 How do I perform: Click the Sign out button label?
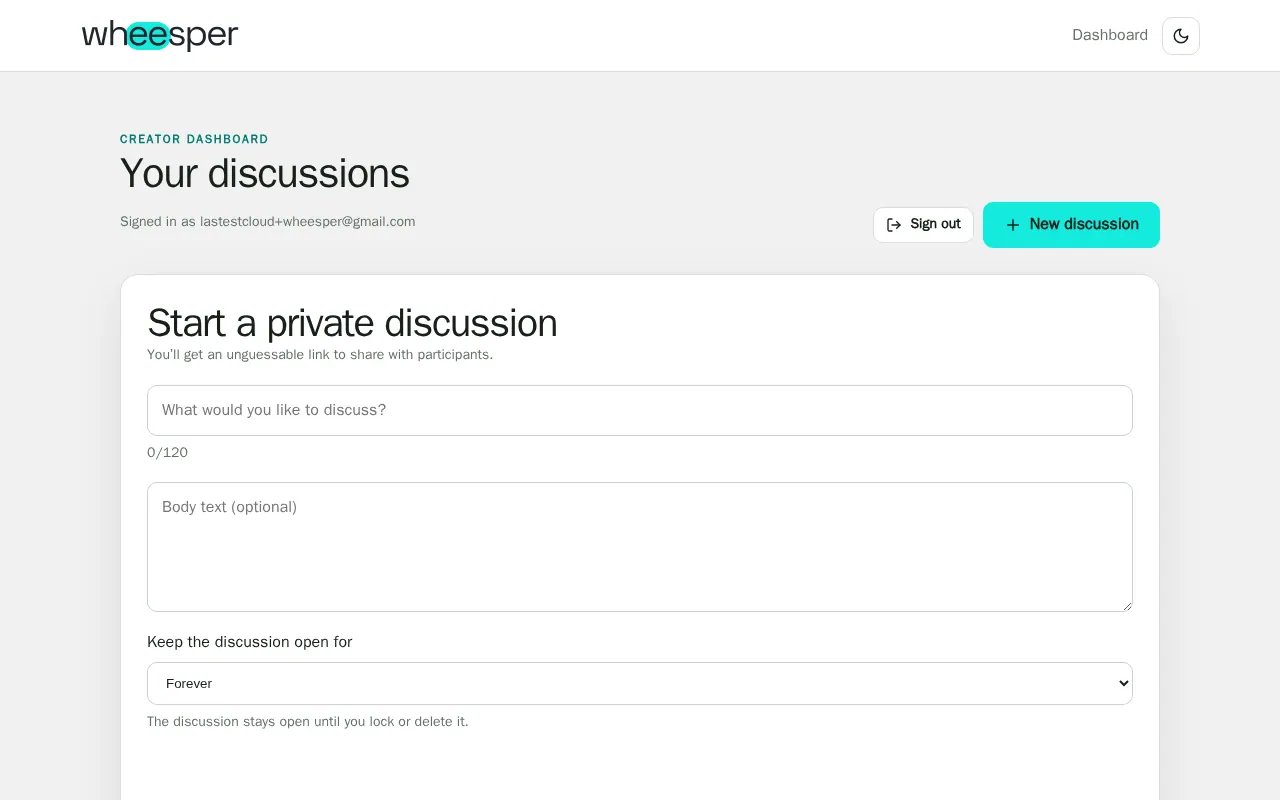coord(935,224)
